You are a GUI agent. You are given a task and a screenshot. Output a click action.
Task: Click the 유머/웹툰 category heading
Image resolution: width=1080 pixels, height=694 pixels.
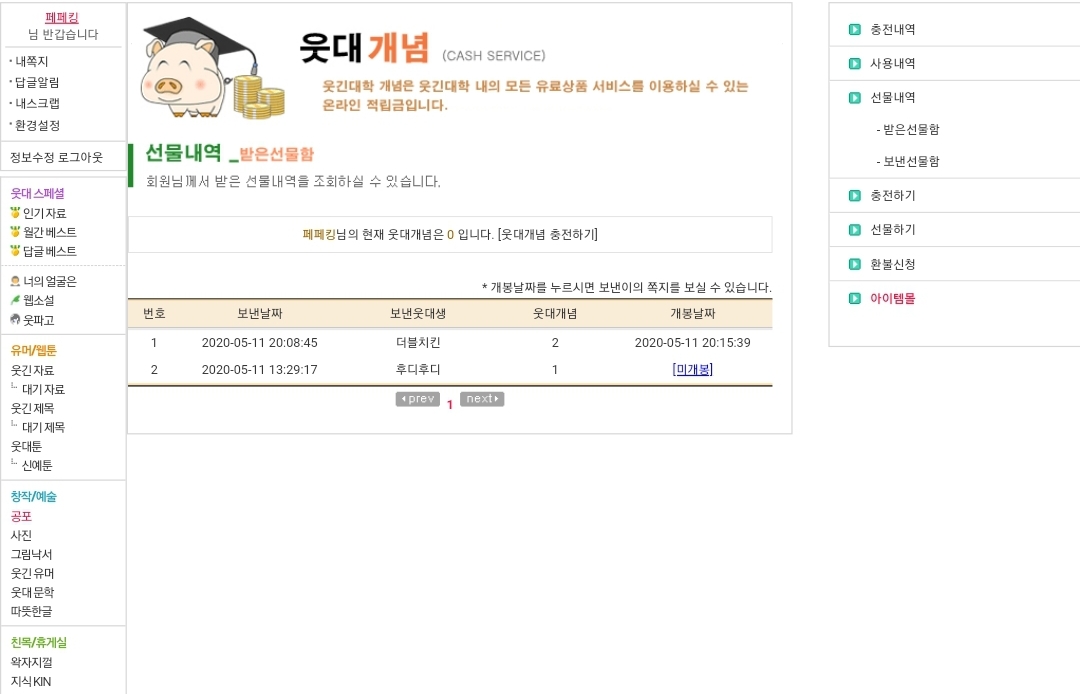tap(34, 351)
